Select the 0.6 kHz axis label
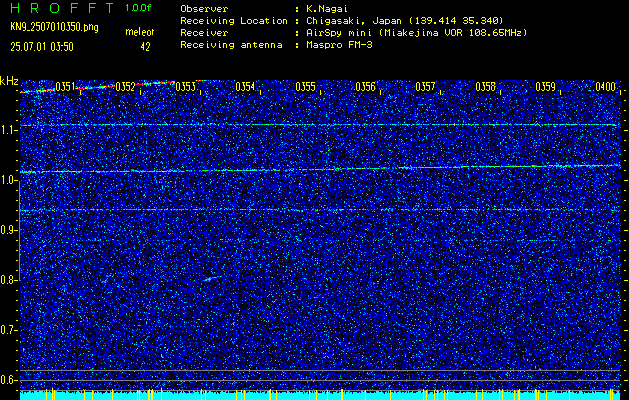This screenshot has width=629, height=400. 9,380
